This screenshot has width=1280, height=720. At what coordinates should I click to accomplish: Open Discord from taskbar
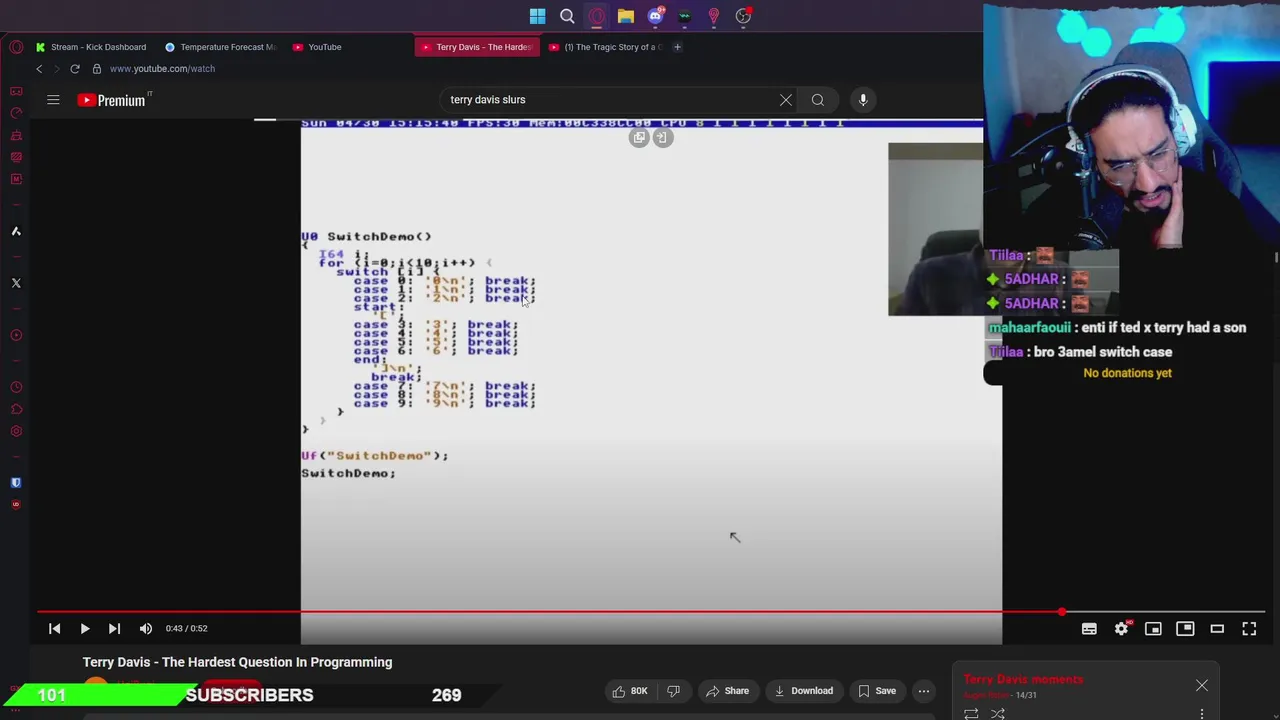click(655, 16)
